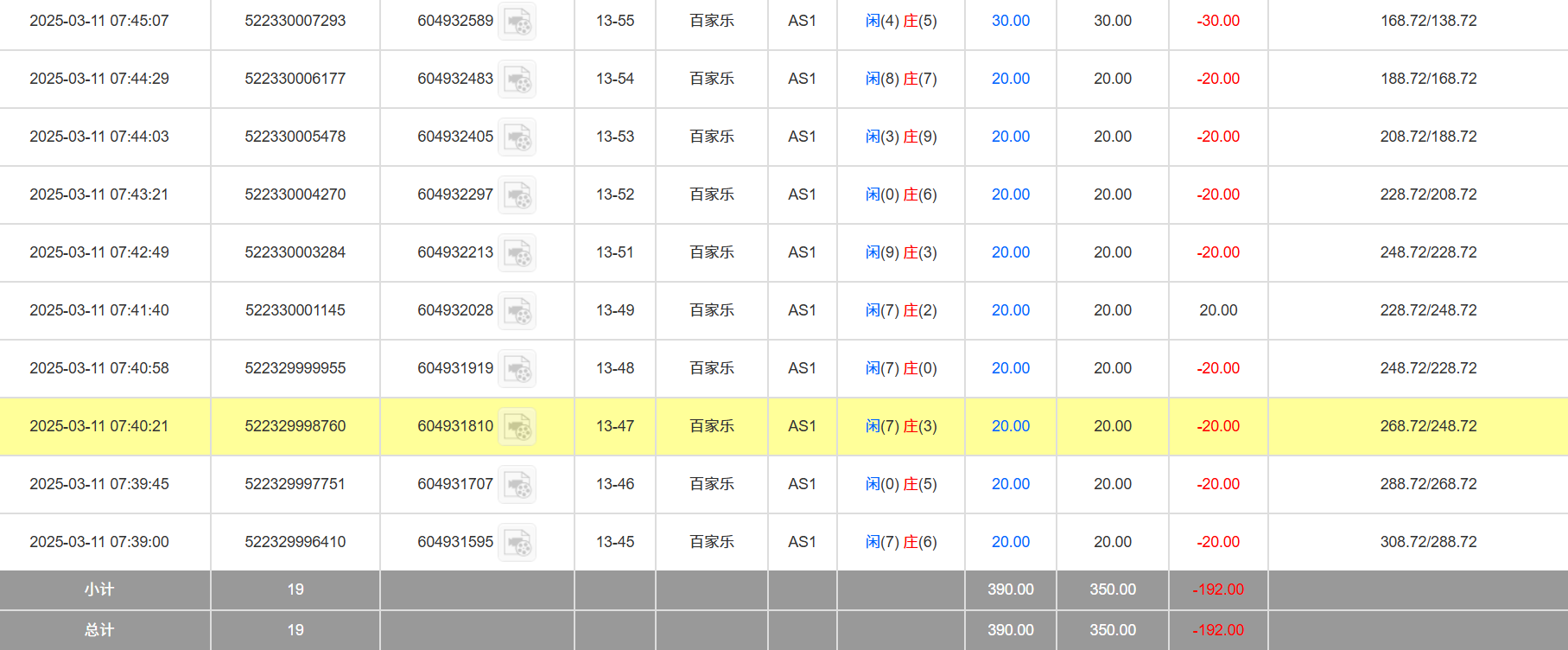View replay icon for game 604932213
Viewport: 1568px width, 650px height.
click(x=517, y=253)
